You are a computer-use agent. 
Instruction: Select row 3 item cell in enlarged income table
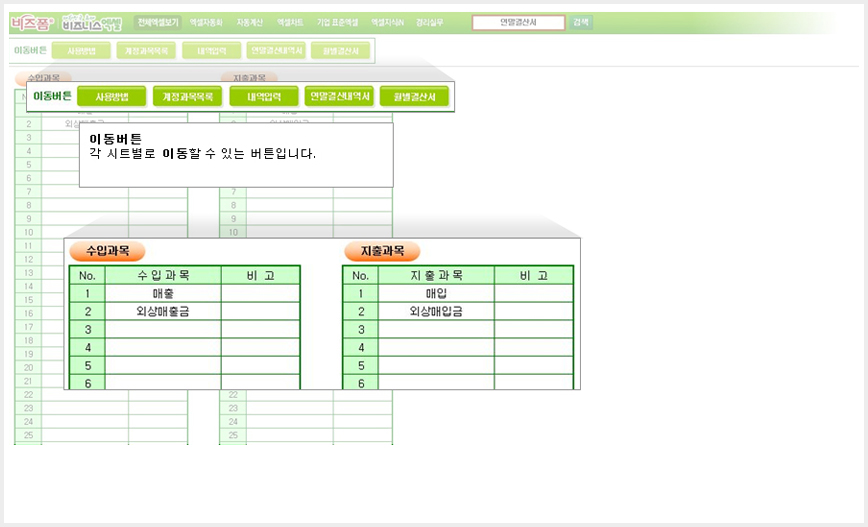(x=163, y=330)
